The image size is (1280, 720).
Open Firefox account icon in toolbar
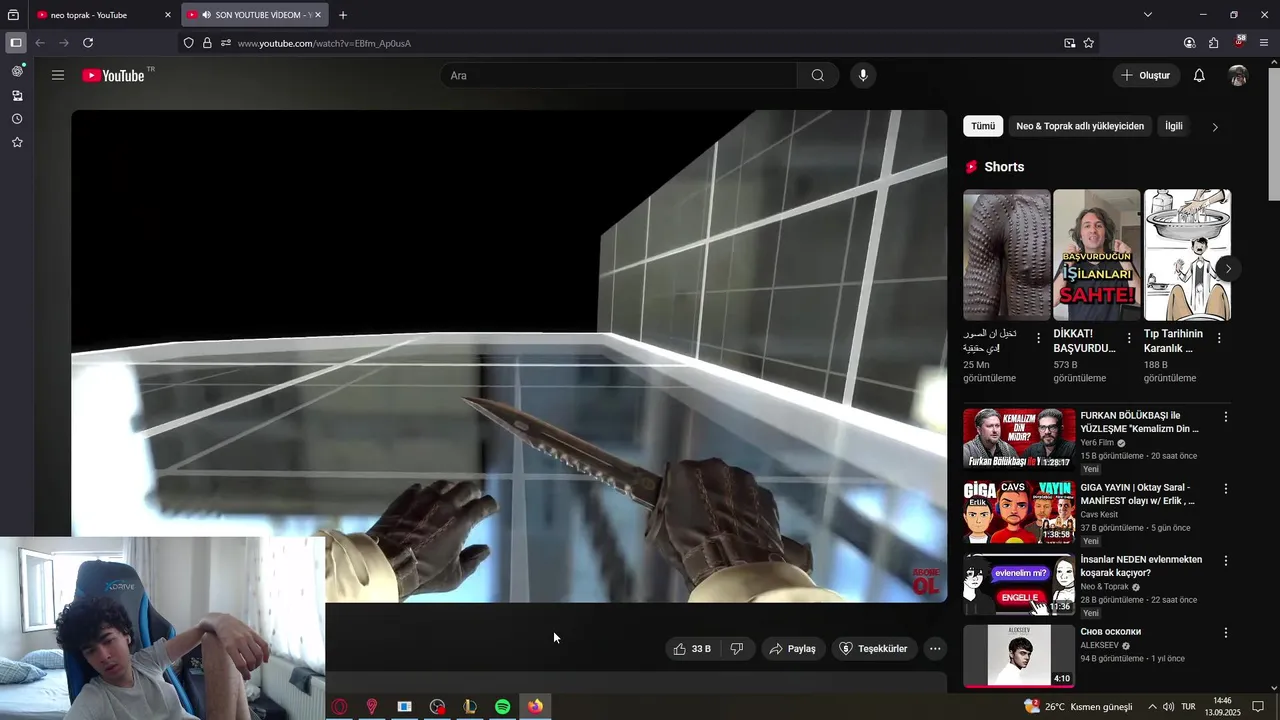(x=1189, y=43)
